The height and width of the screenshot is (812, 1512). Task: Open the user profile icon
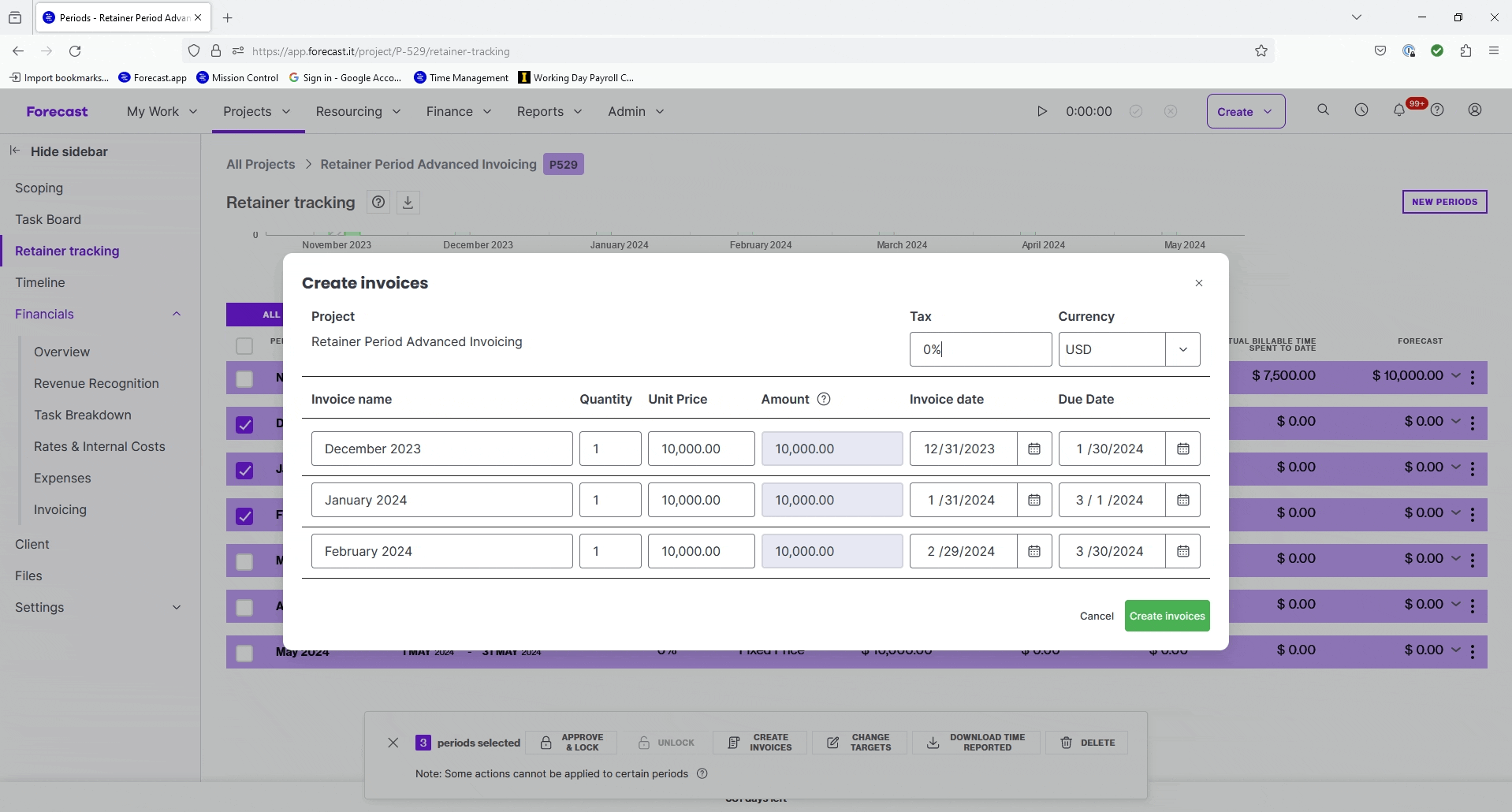click(1475, 110)
